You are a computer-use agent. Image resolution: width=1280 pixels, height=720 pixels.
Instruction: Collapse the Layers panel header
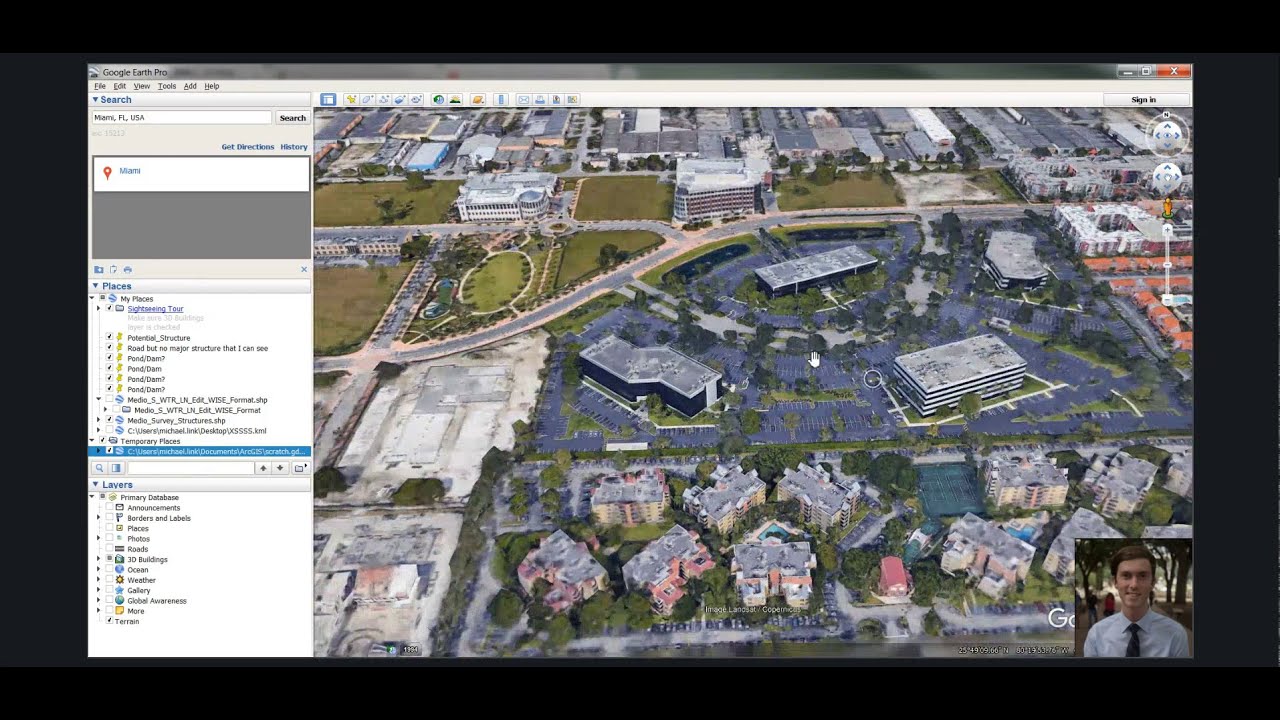200,485
